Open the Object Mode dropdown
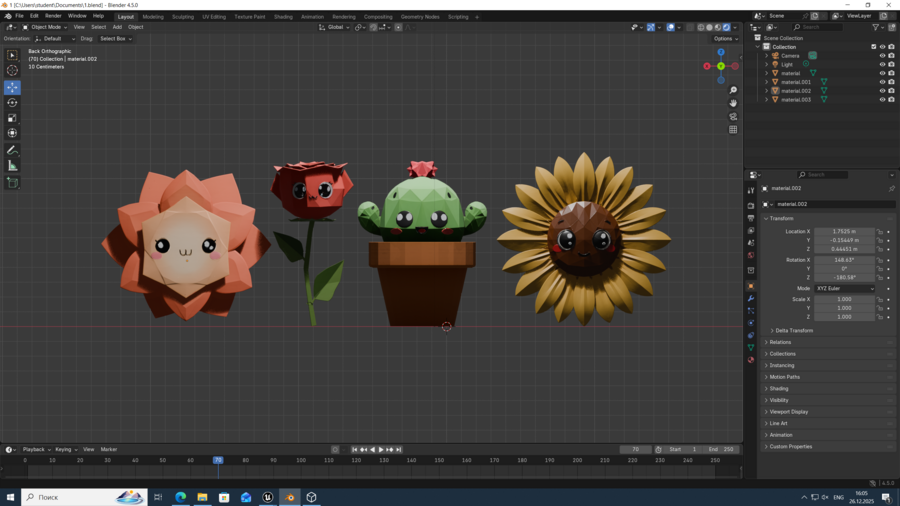This screenshot has height=506, width=900. [x=46, y=27]
